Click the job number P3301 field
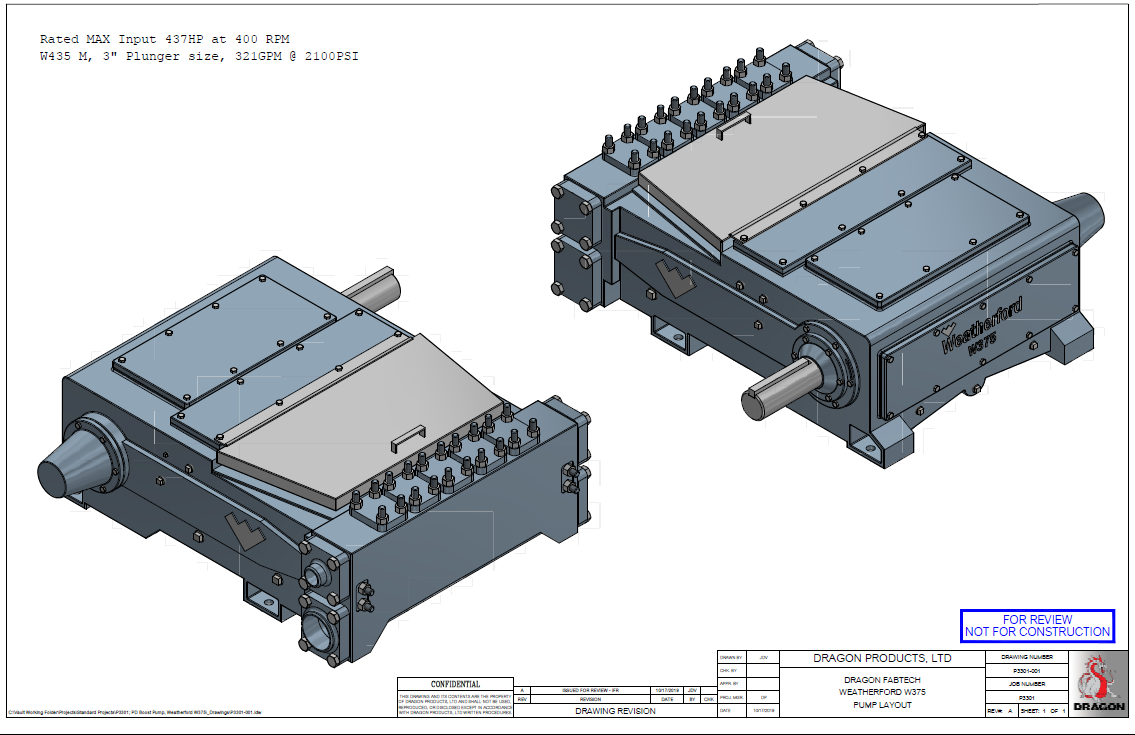Image resolution: width=1135 pixels, height=735 pixels. pos(1026,697)
